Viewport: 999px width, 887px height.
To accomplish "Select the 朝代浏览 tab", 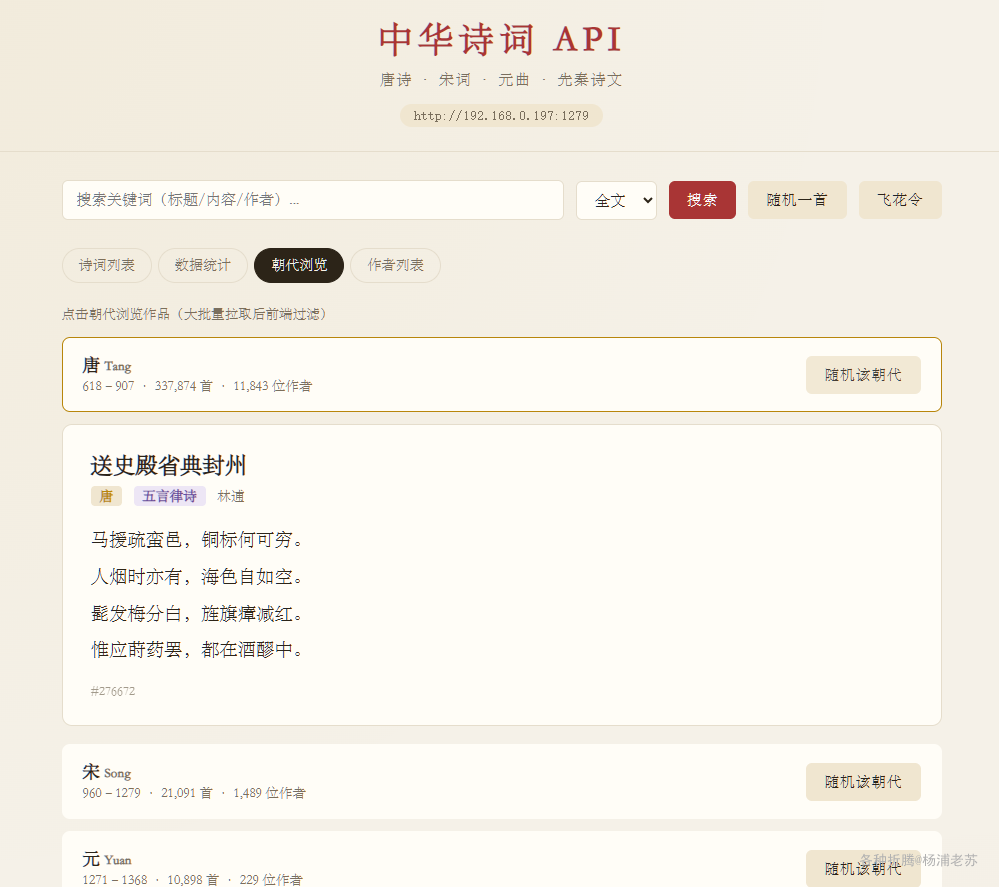I will pos(299,265).
